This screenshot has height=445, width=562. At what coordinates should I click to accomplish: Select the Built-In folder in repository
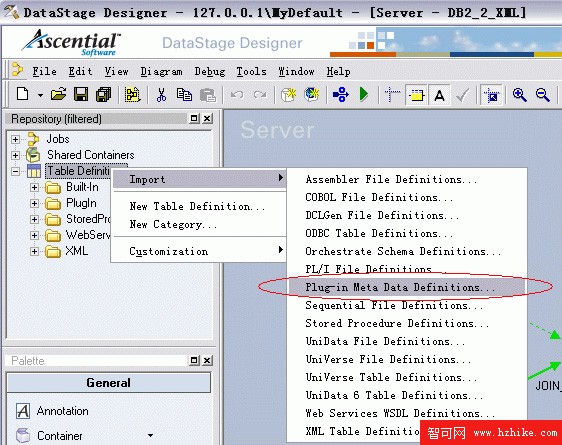pyautogui.click(x=82, y=187)
